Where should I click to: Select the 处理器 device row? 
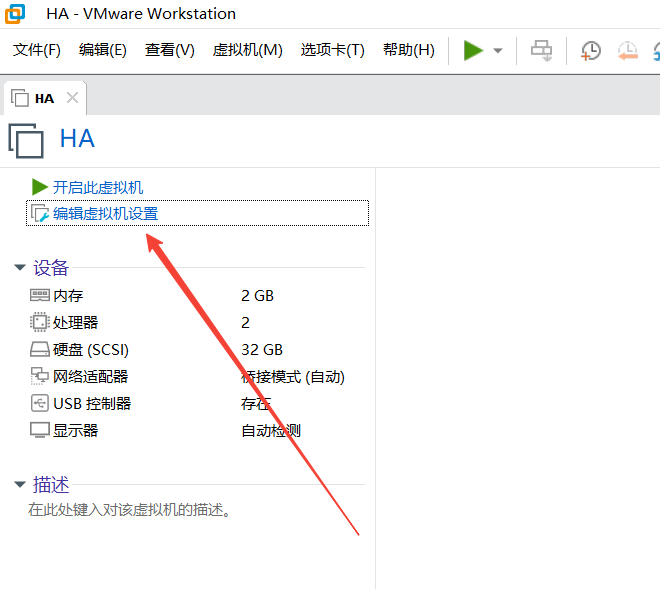[197, 322]
